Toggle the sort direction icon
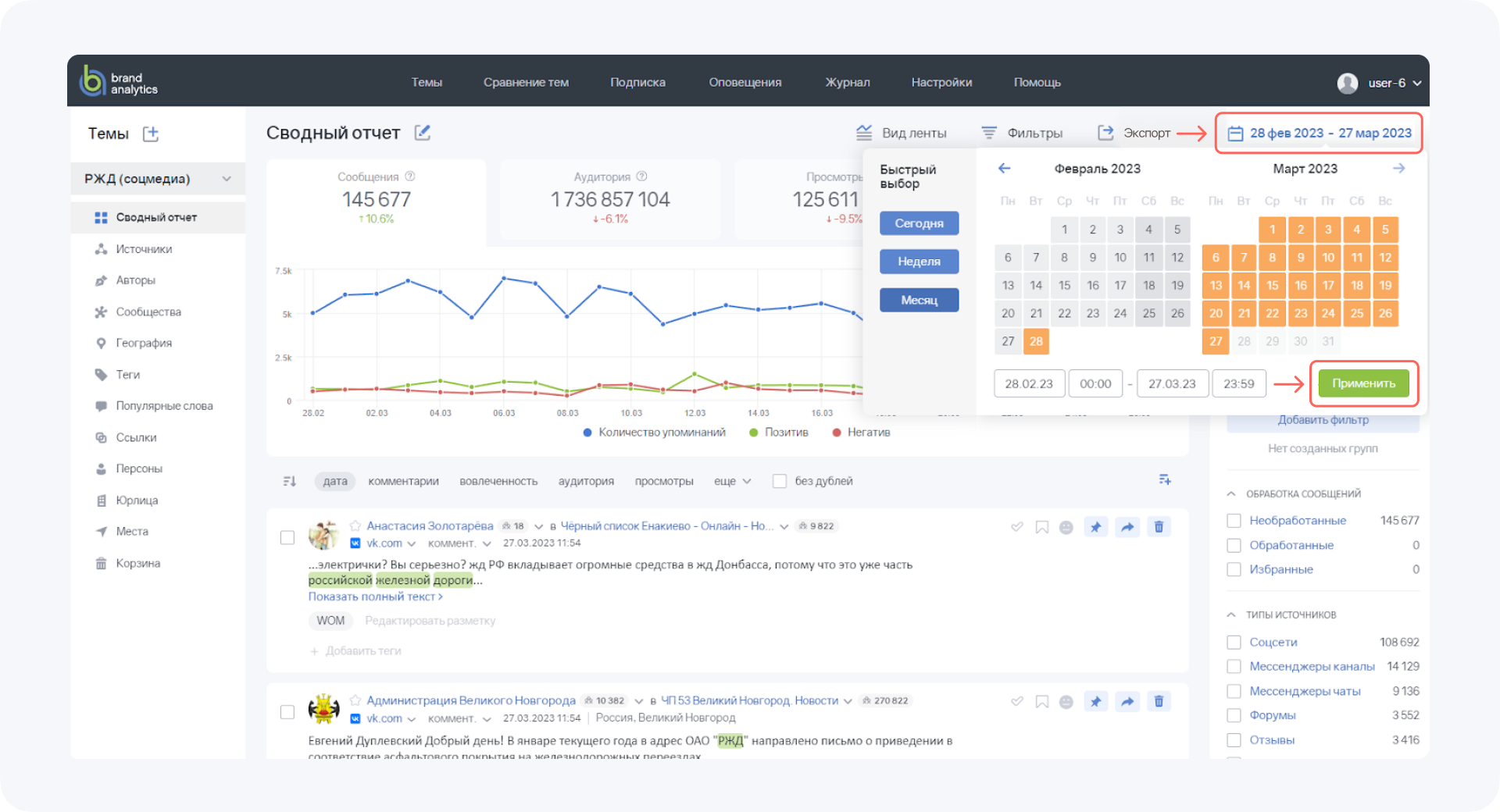This screenshot has height=812, width=1500. click(x=290, y=481)
